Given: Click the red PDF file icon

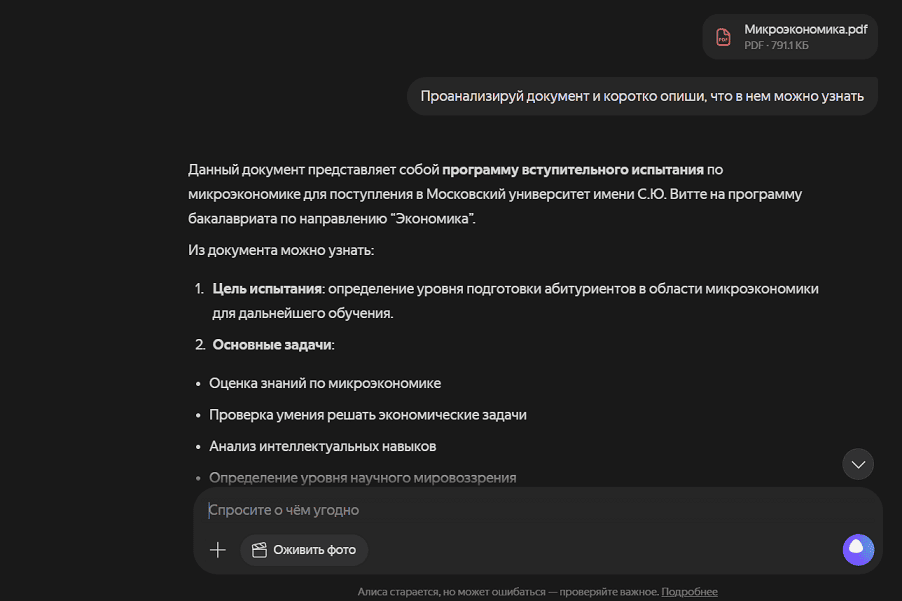Looking at the screenshot, I should 723,37.
